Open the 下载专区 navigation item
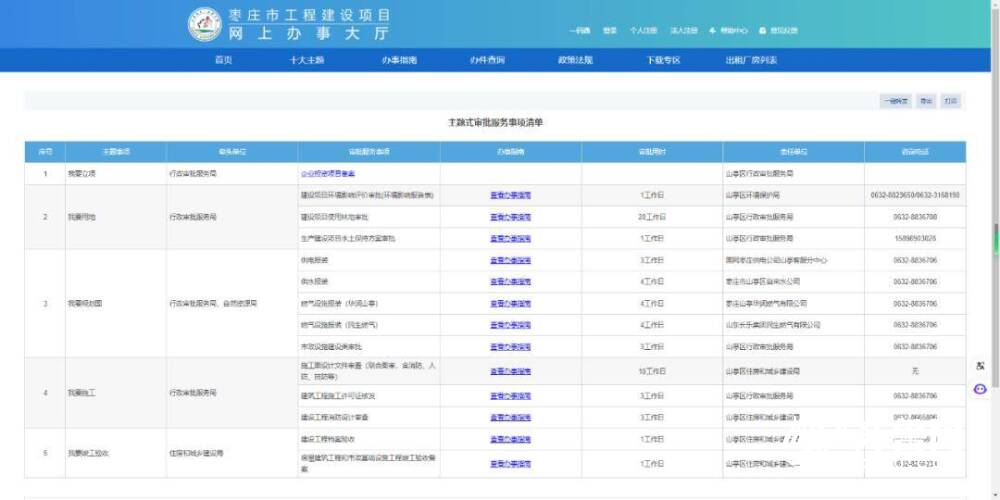Screen dimensions: 1000x500 tap(664, 61)
